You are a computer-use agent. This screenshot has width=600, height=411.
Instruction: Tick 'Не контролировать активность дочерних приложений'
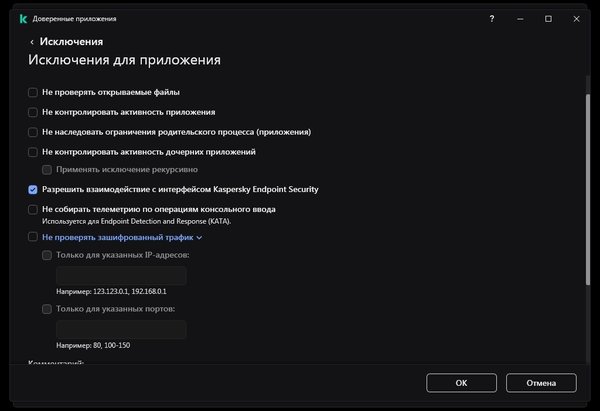coord(33,152)
